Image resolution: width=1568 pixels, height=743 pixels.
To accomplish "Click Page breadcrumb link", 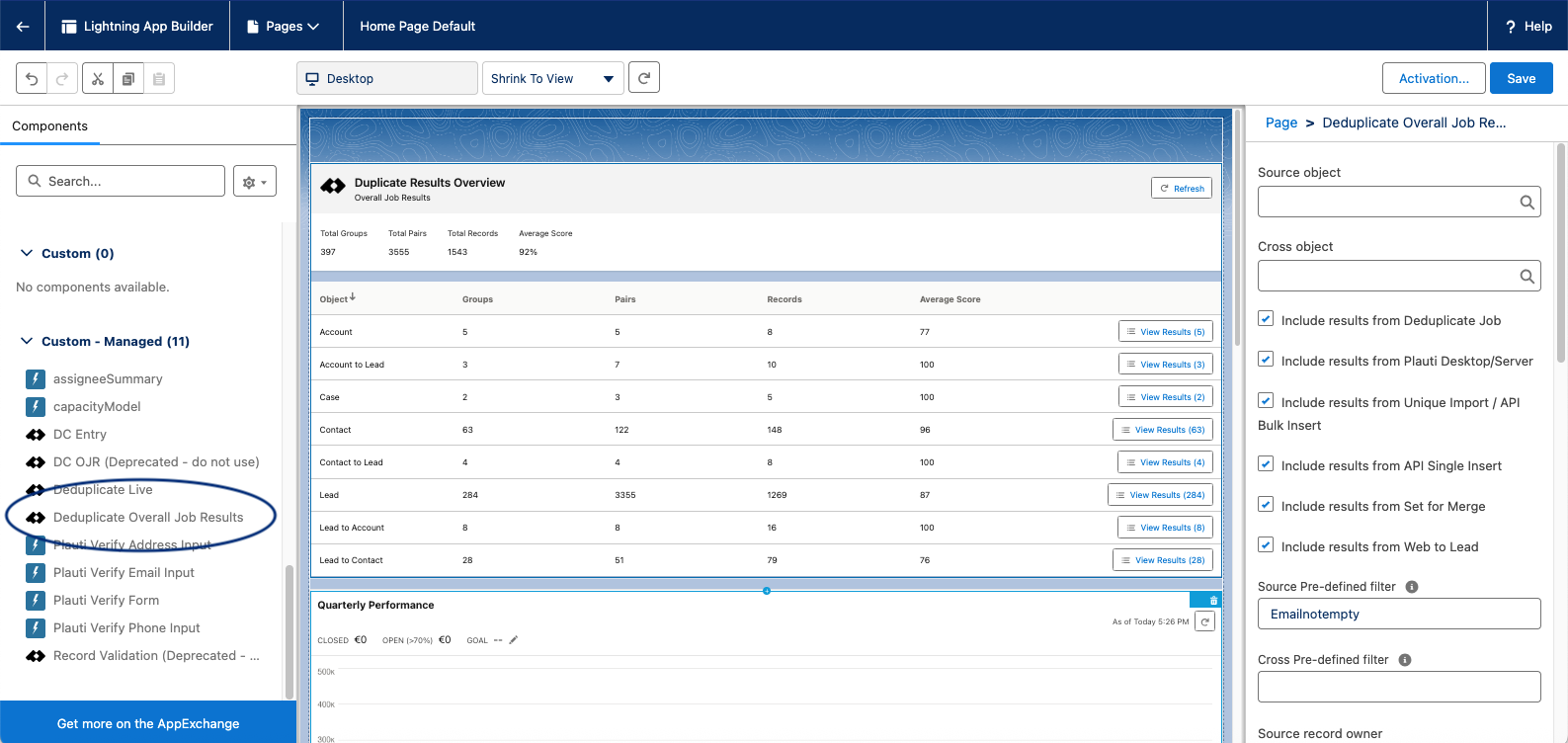I will coord(1281,123).
